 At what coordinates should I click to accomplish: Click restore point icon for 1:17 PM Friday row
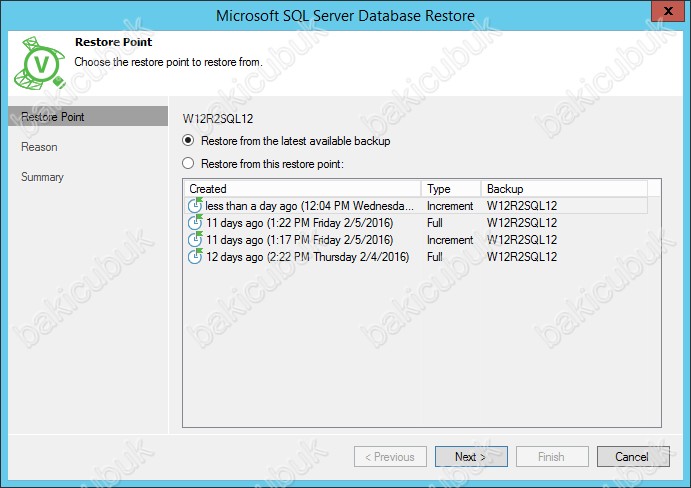pos(195,240)
